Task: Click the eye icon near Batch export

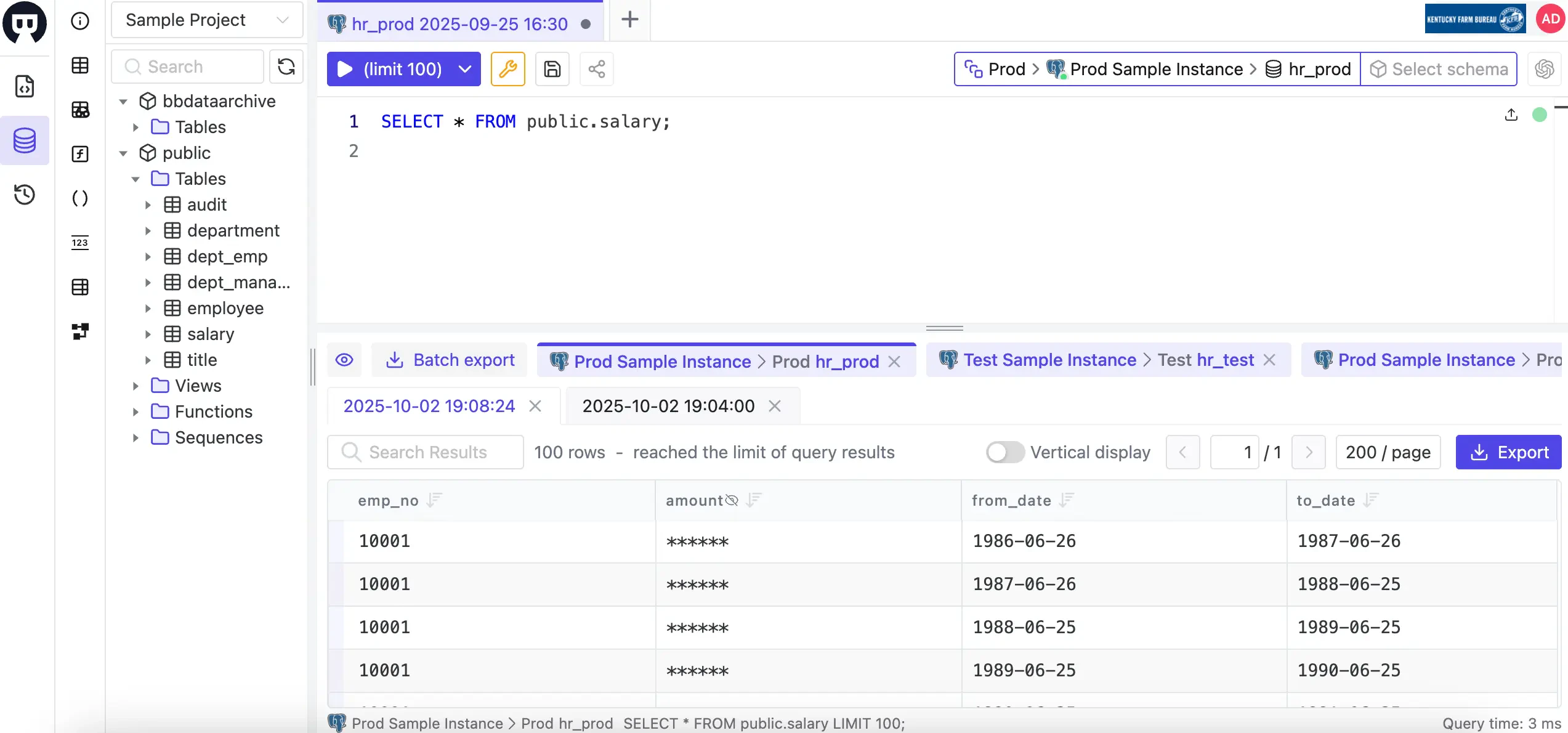Action: [x=344, y=360]
